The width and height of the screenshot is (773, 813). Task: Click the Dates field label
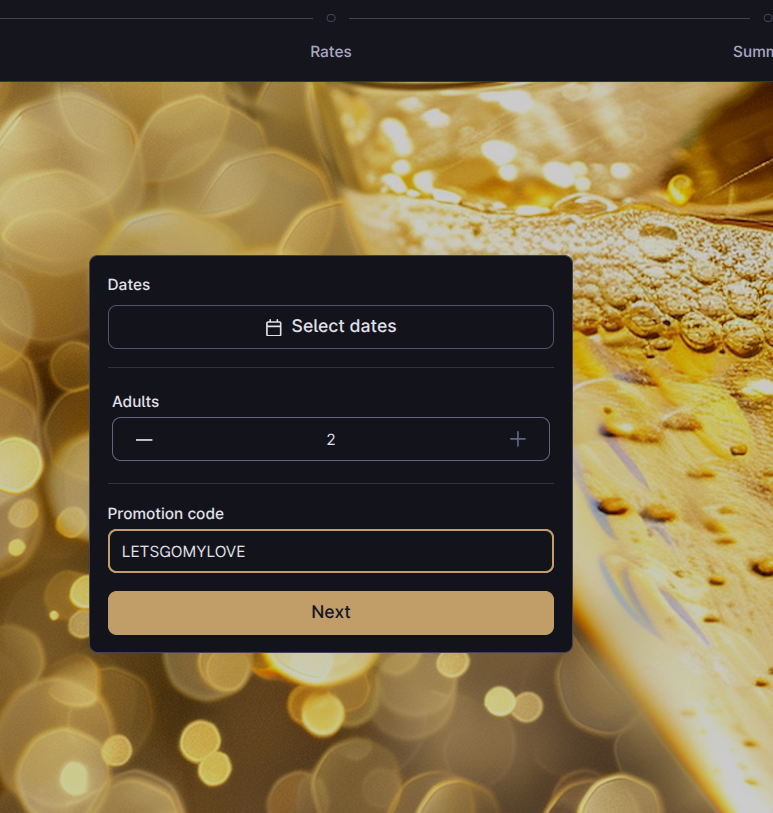[x=129, y=285]
